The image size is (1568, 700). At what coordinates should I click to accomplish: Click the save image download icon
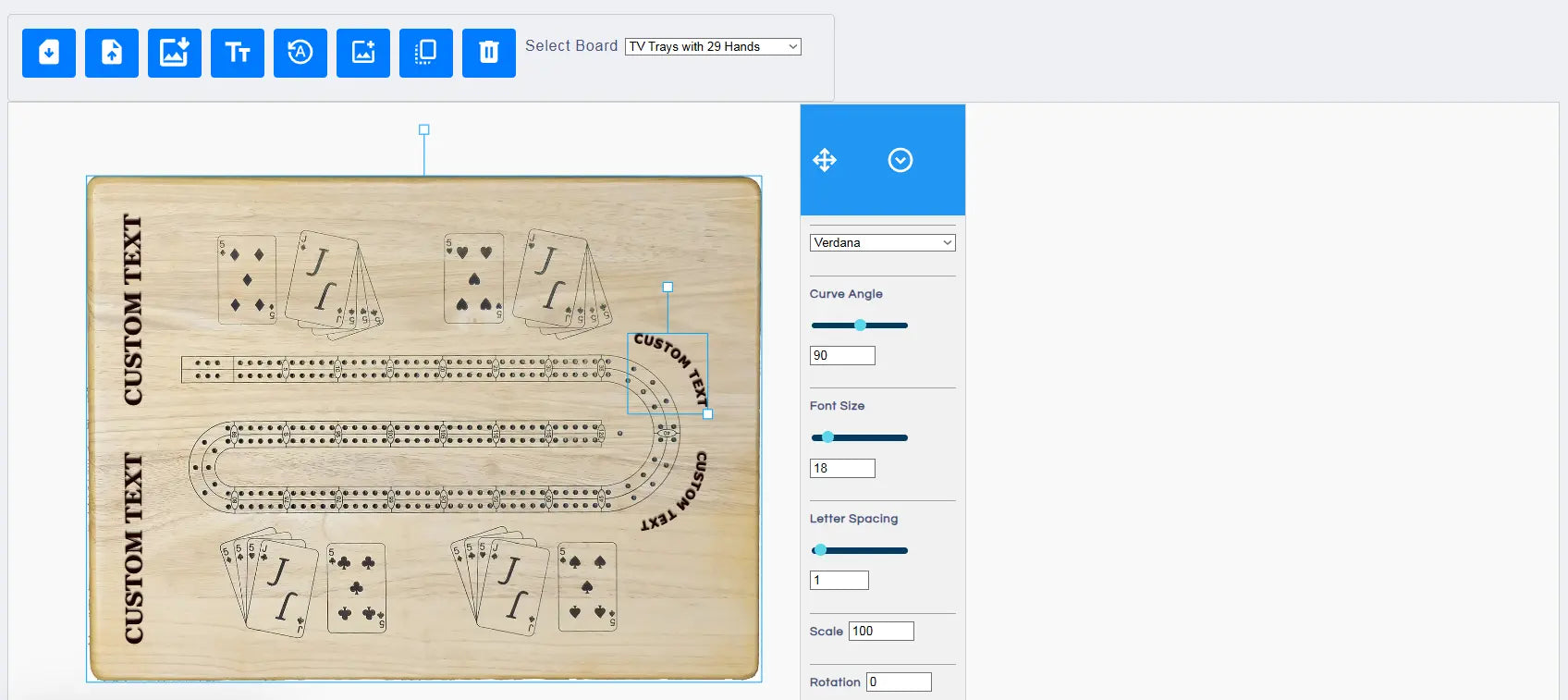tap(175, 53)
